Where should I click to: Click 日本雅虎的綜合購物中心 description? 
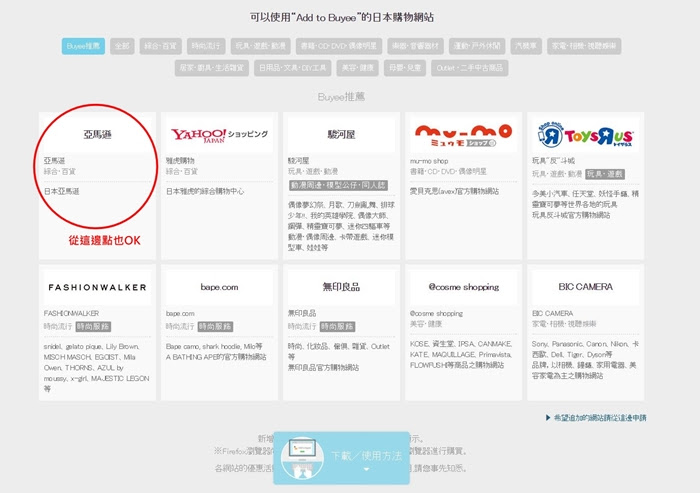coord(205,192)
